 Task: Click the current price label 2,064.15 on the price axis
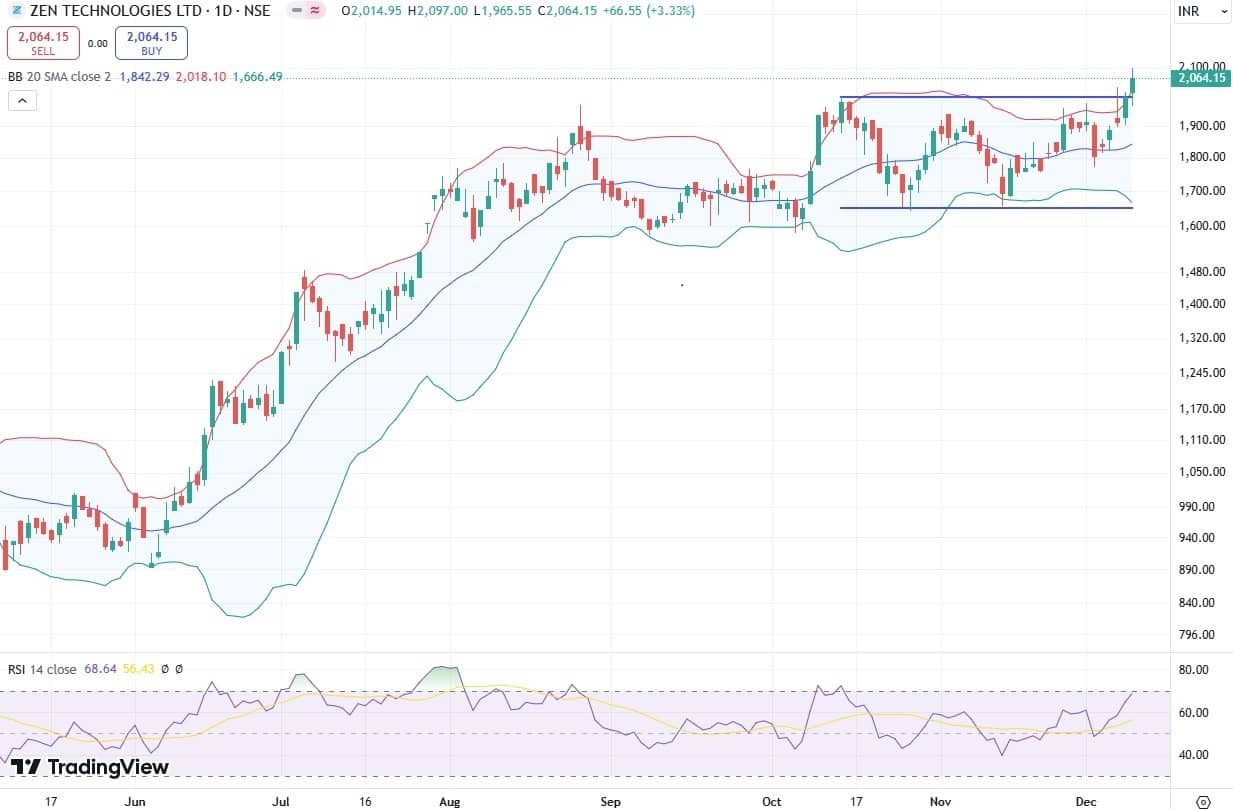pos(1202,78)
